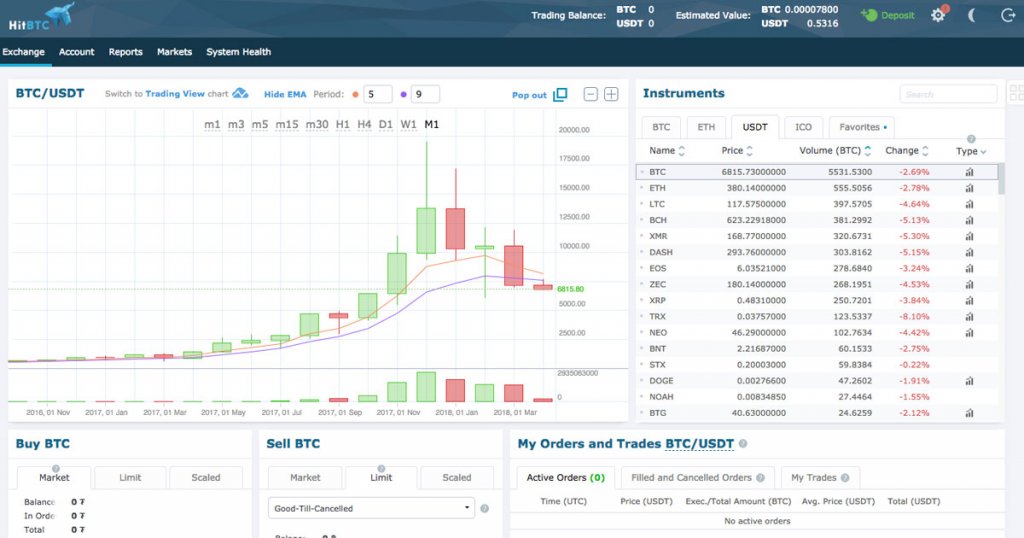The image size is (1024, 538).
Task: Open the Type column filter dropdown
Action: (971, 151)
